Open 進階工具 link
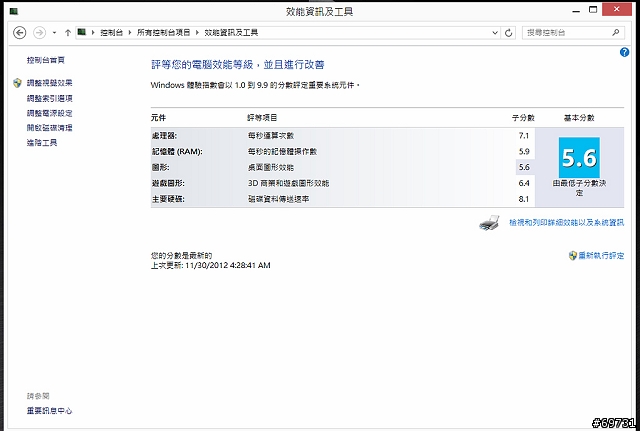This screenshot has height=431, width=640. [42, 142]
